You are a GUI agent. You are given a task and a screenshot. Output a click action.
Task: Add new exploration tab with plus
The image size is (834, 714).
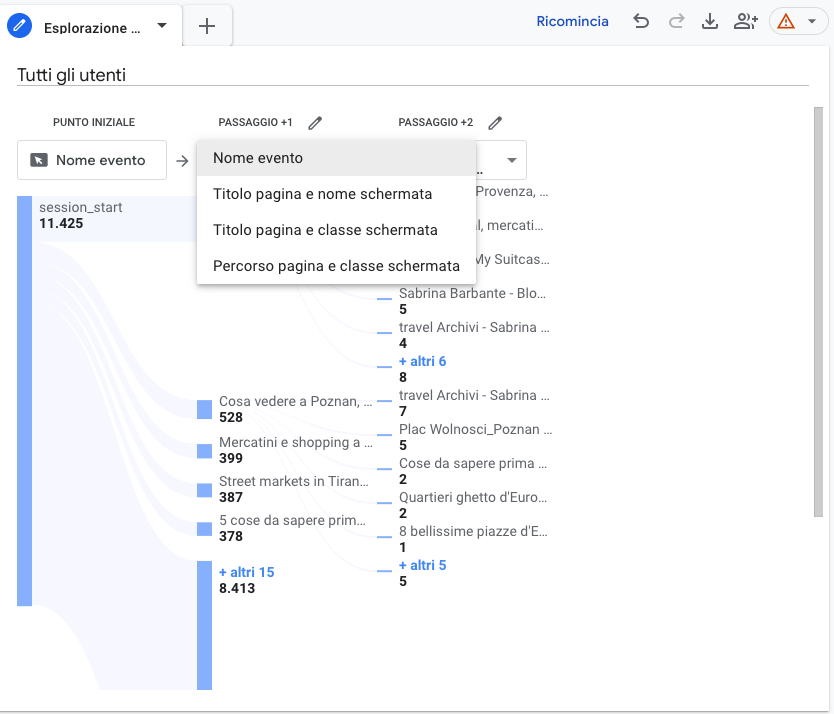[207, 27]
